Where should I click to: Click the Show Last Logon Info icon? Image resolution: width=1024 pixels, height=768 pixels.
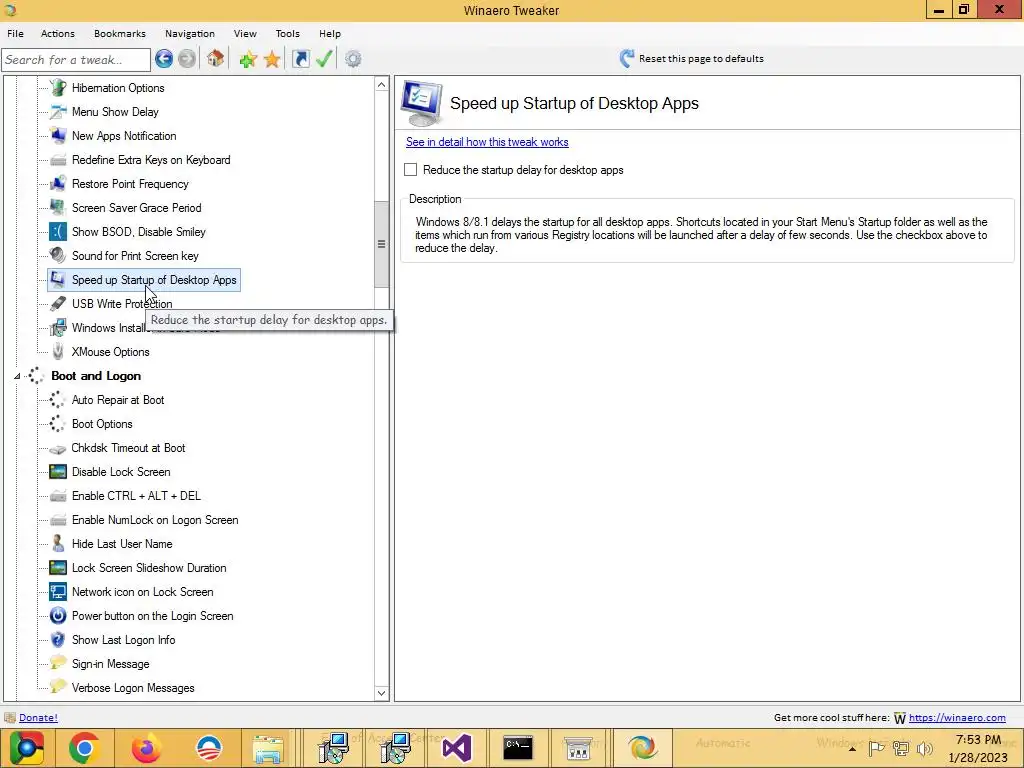pyautogui.click(x=58, y=640)
